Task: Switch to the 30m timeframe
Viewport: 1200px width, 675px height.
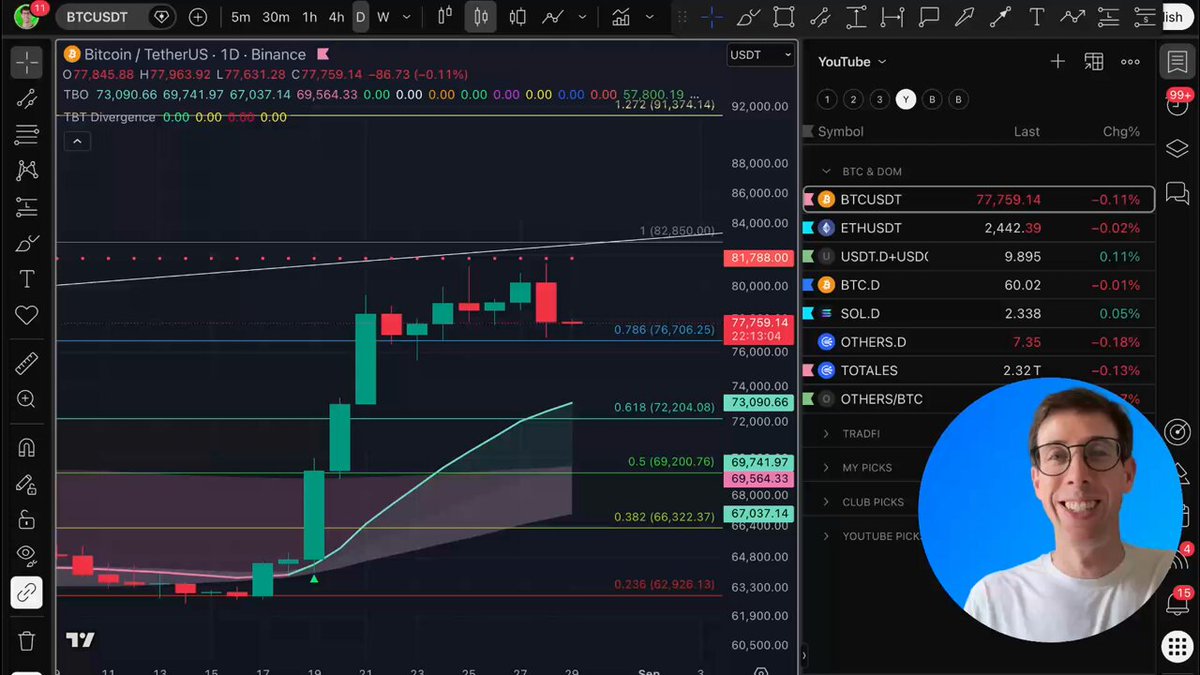Action: click(x=276, y=17)
